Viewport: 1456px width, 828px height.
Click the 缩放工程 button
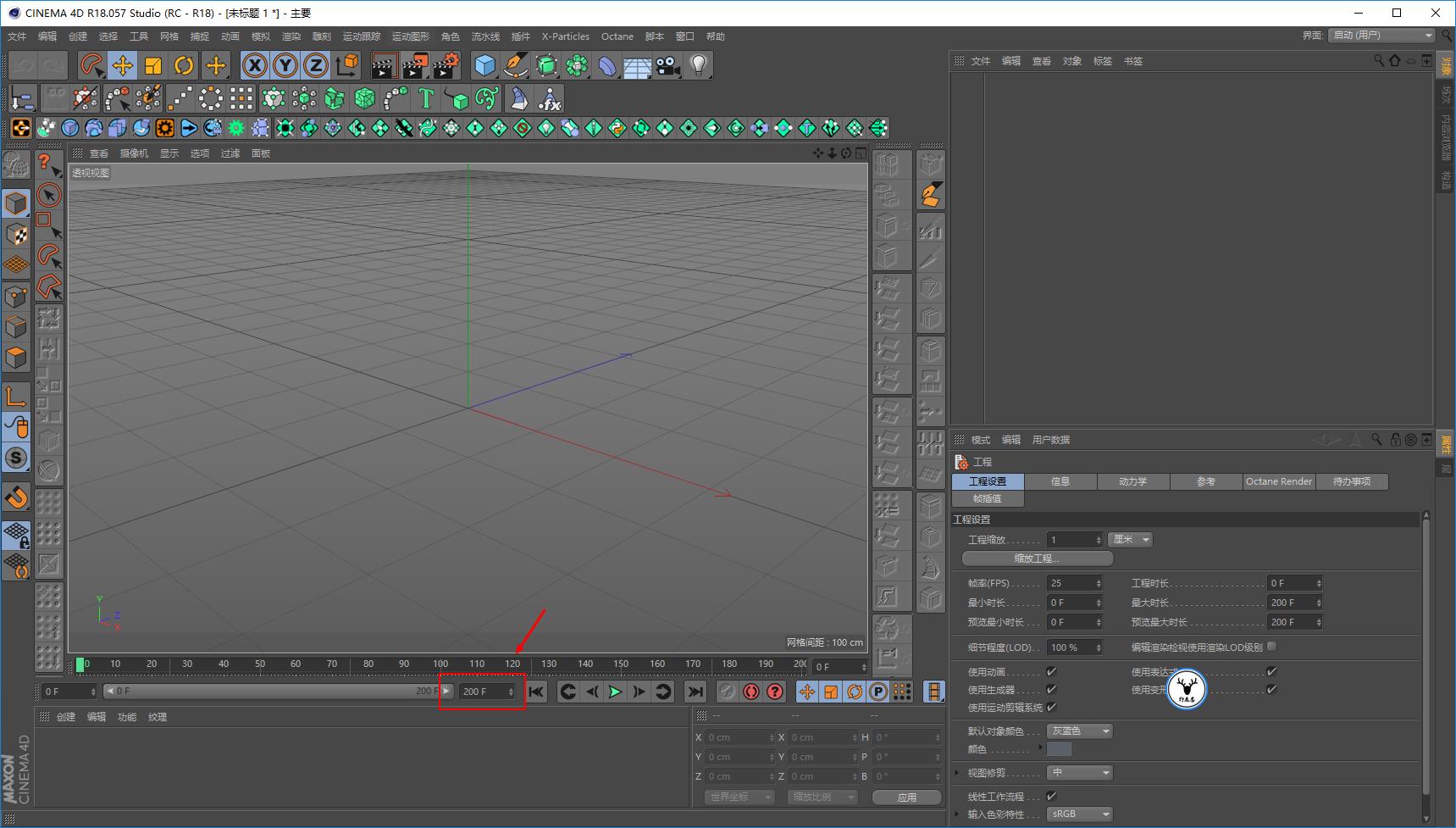coord(1038,558)
